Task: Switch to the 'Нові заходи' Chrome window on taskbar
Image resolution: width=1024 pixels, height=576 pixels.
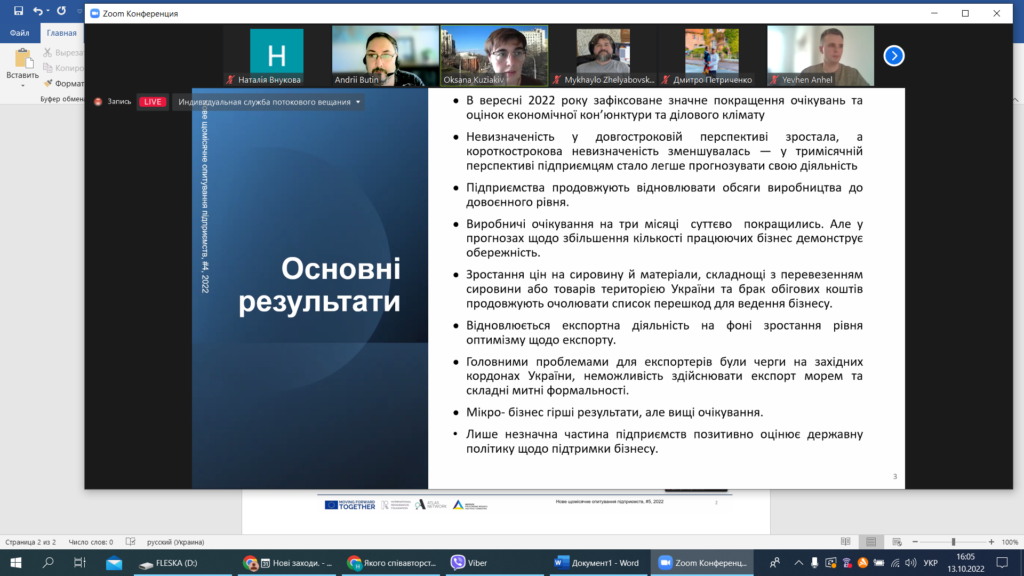Action: pos(288,562)
